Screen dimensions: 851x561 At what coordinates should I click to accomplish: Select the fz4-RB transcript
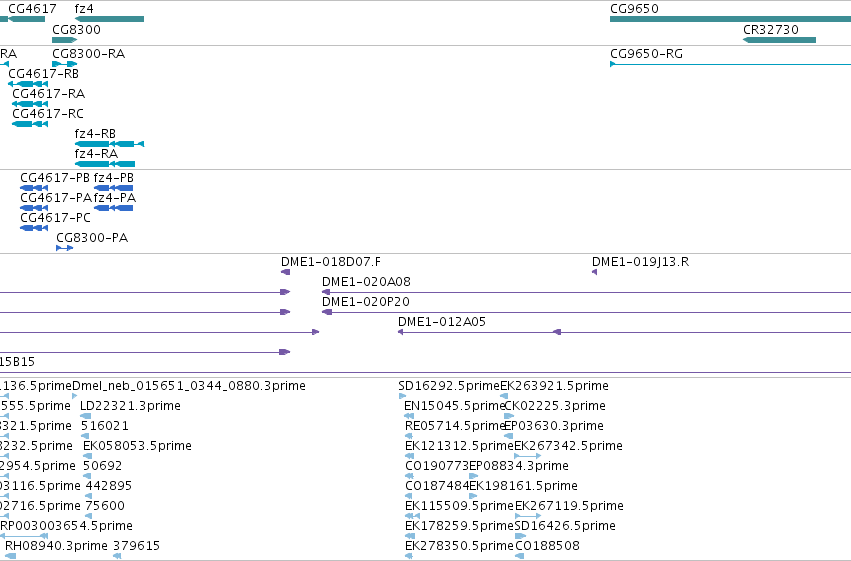click(x=109, y=144)
